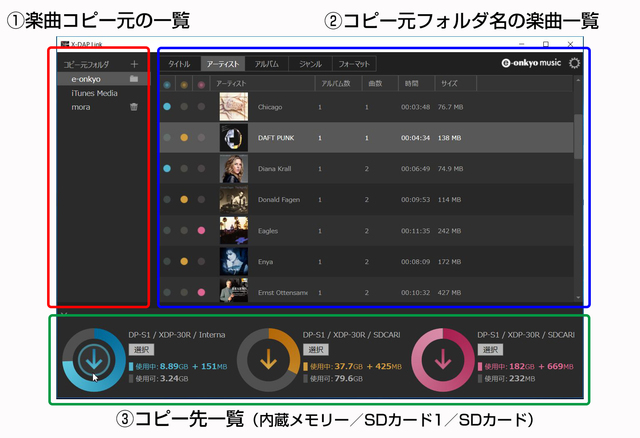Toggle blue dot for Diana Krall

pyautogui.click(x=167, y=168)
